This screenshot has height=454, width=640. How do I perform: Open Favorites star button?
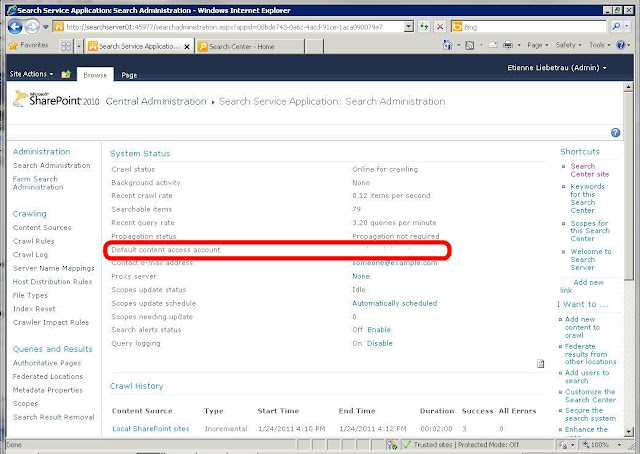(29, 45)
